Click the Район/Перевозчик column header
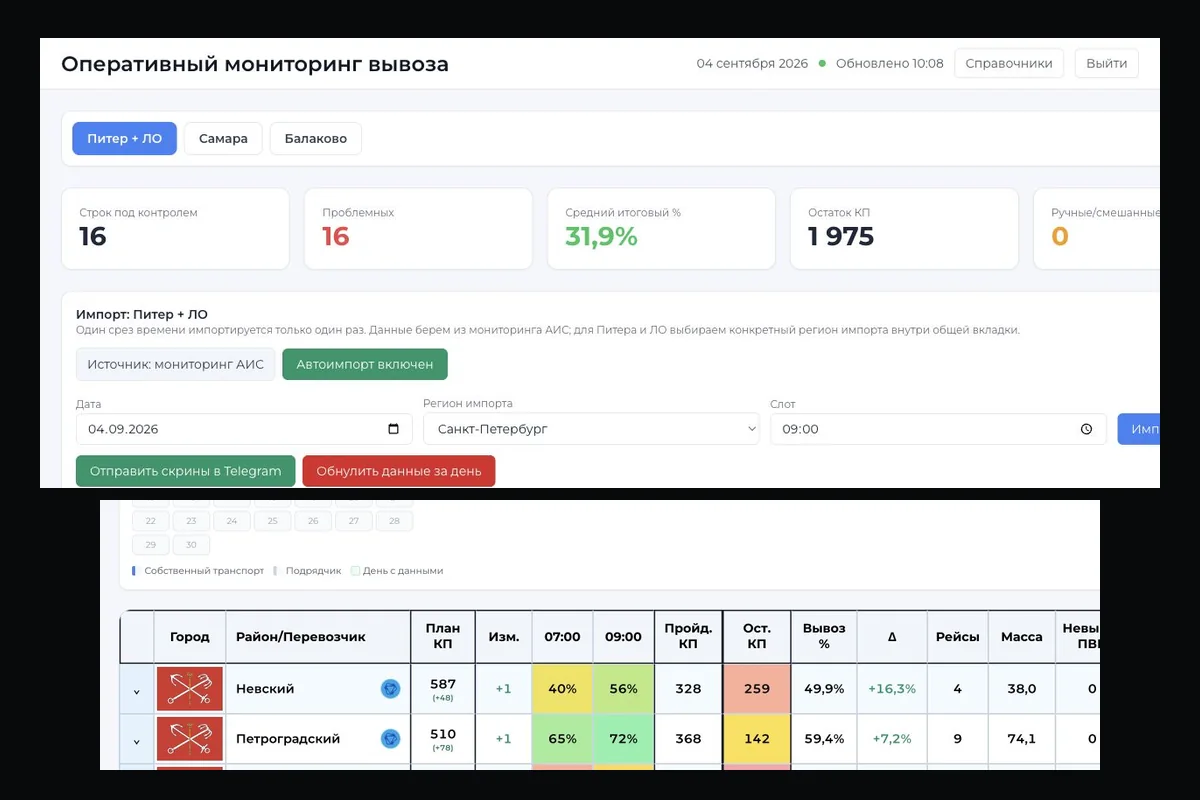The width and height of the screenshot is (1200, 800). 318,636
